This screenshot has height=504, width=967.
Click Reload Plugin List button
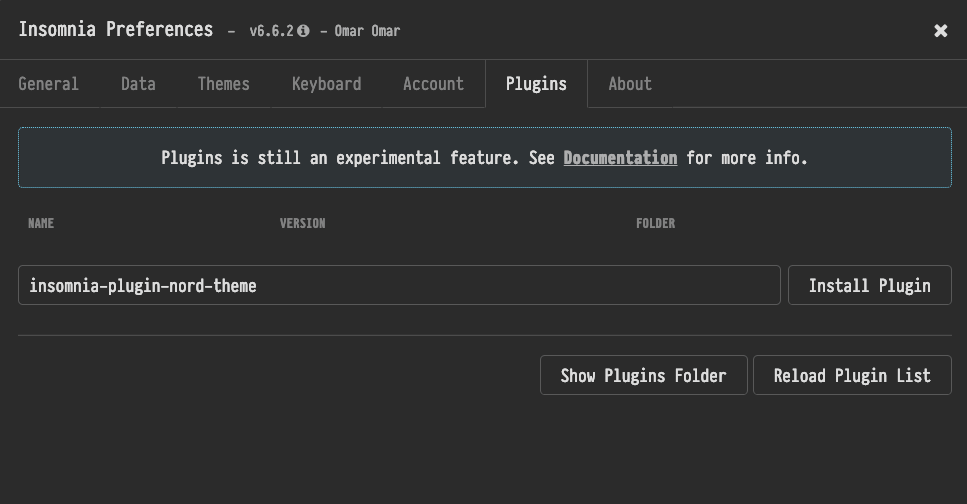click(852, 375)
